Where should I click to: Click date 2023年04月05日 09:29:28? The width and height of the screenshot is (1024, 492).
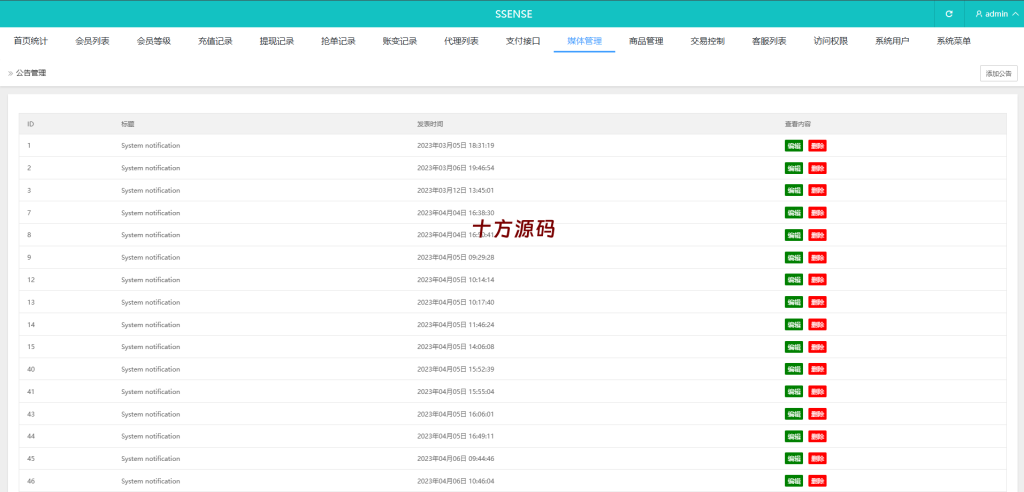click(456, 257)
